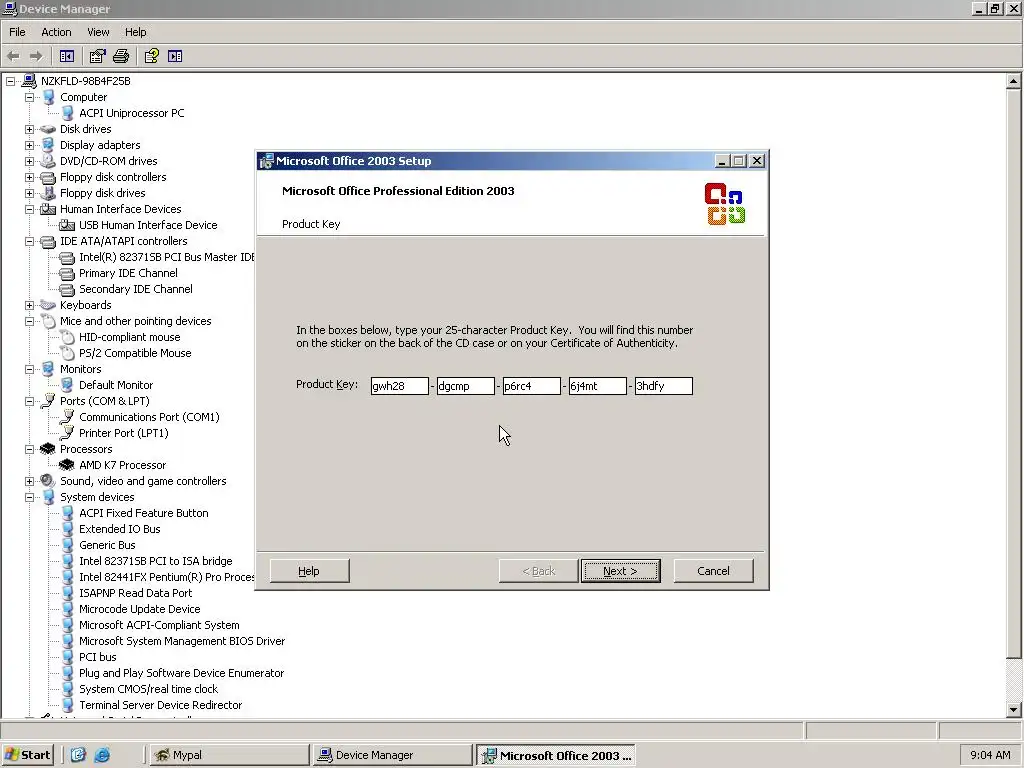Select the USB Human Interface Device icon
Image resolution: width=1024 pixels, height=768 pixels.
click(x=67, y=225)
